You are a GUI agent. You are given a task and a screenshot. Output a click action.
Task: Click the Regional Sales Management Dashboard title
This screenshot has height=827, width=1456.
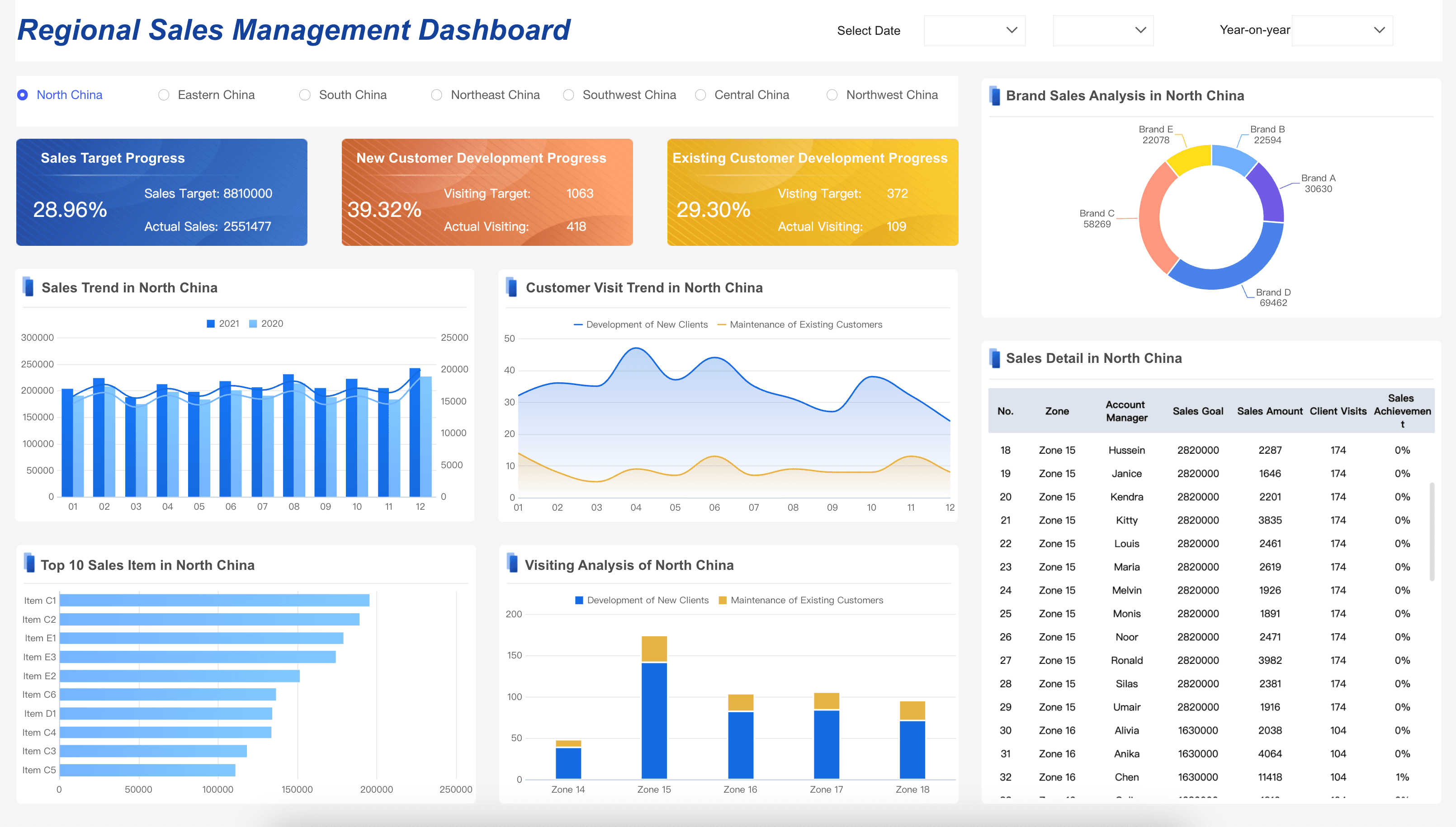tap(294, 30)
